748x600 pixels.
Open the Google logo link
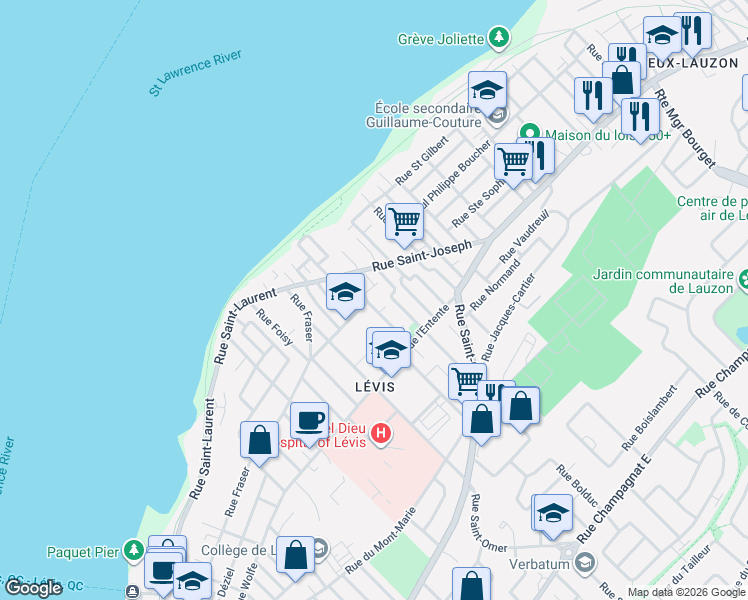click(x=33, y=588)
